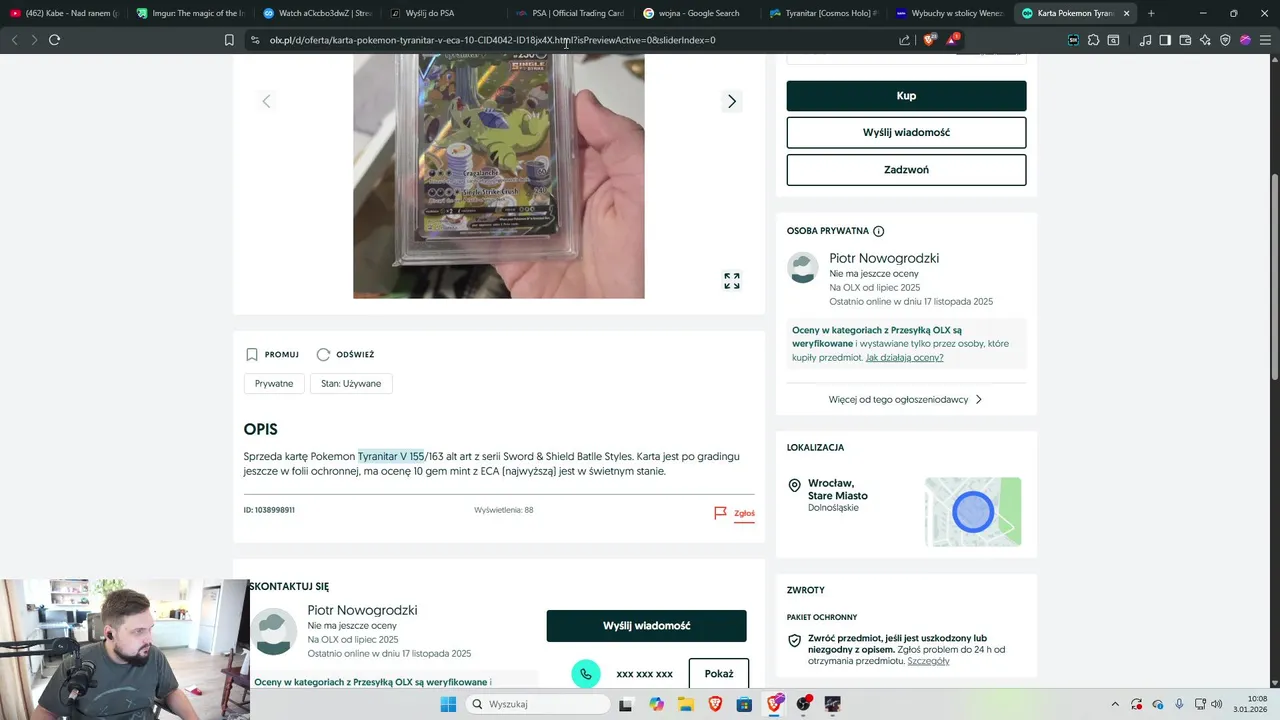Click the page vertical scrollbar
This screenshot has width=1280, height=720.
point(1274,276)
